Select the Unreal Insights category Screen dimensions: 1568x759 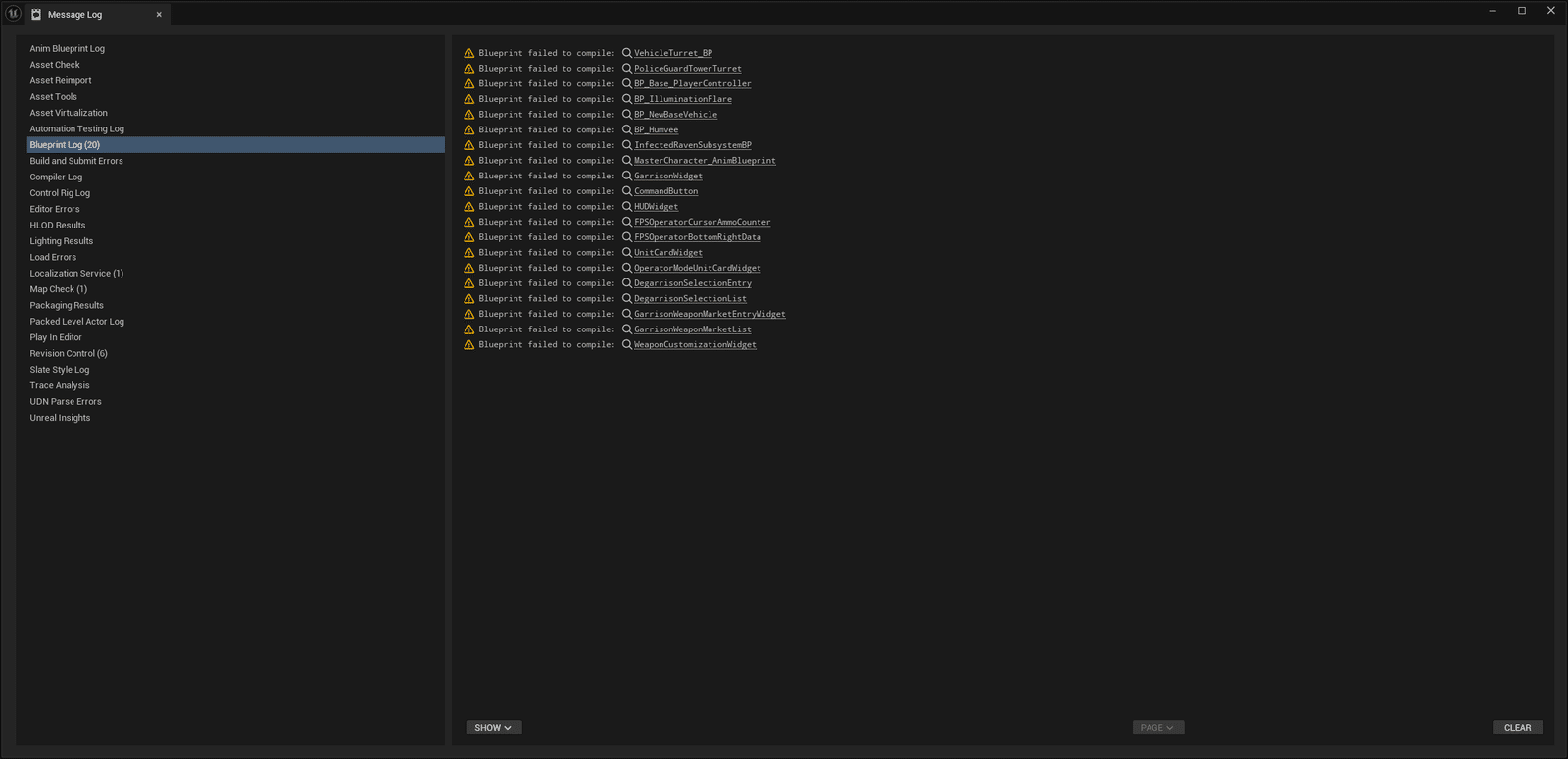coord(235,418)
